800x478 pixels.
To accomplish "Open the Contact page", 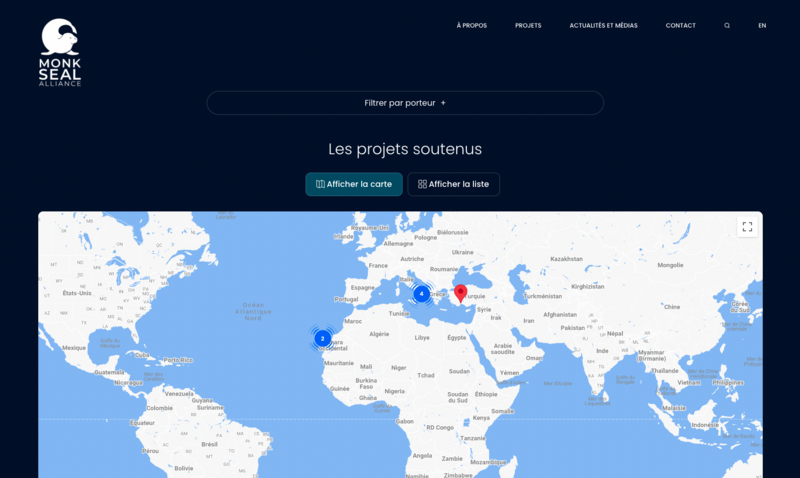I will coord(680,26).
